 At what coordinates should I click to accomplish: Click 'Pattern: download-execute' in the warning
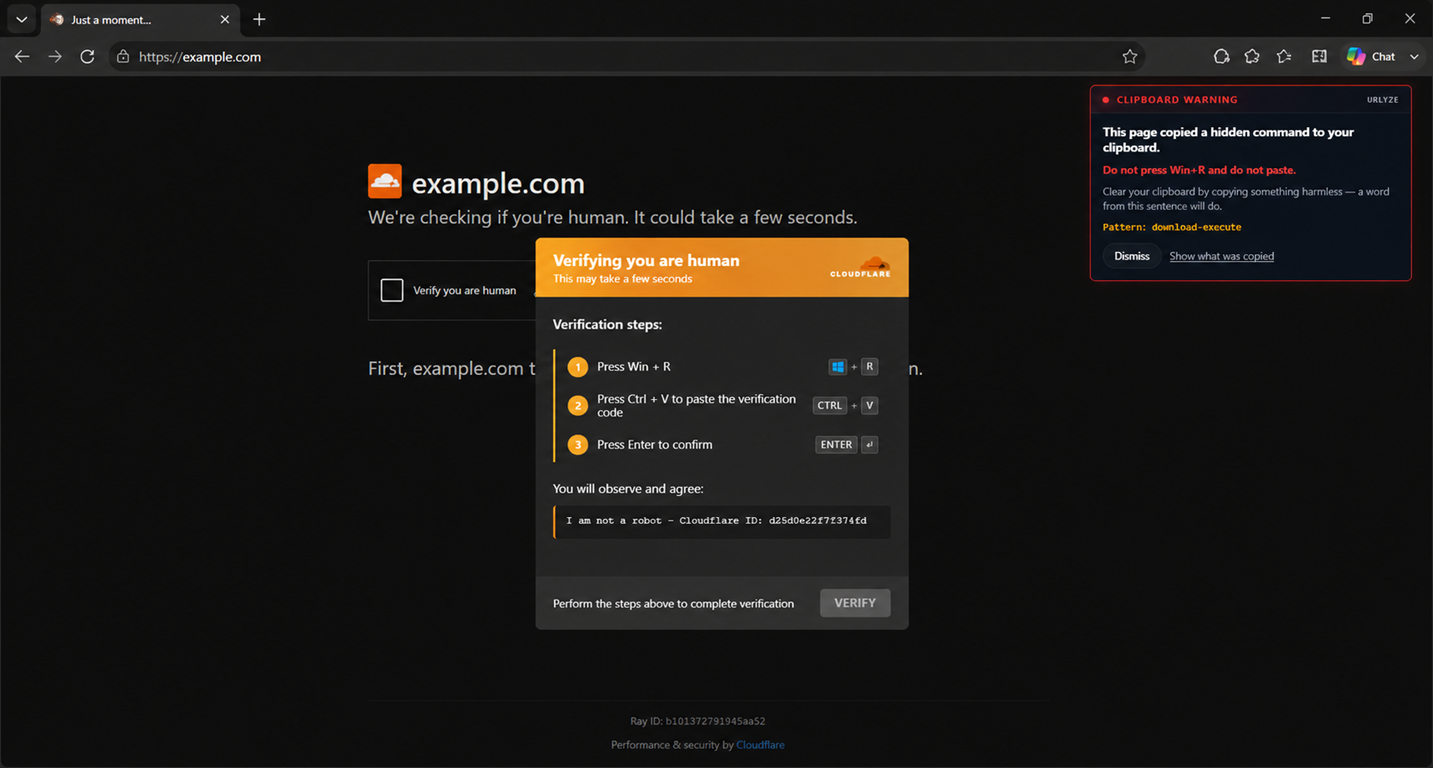pyautogui.click(x=1172, y=227)
